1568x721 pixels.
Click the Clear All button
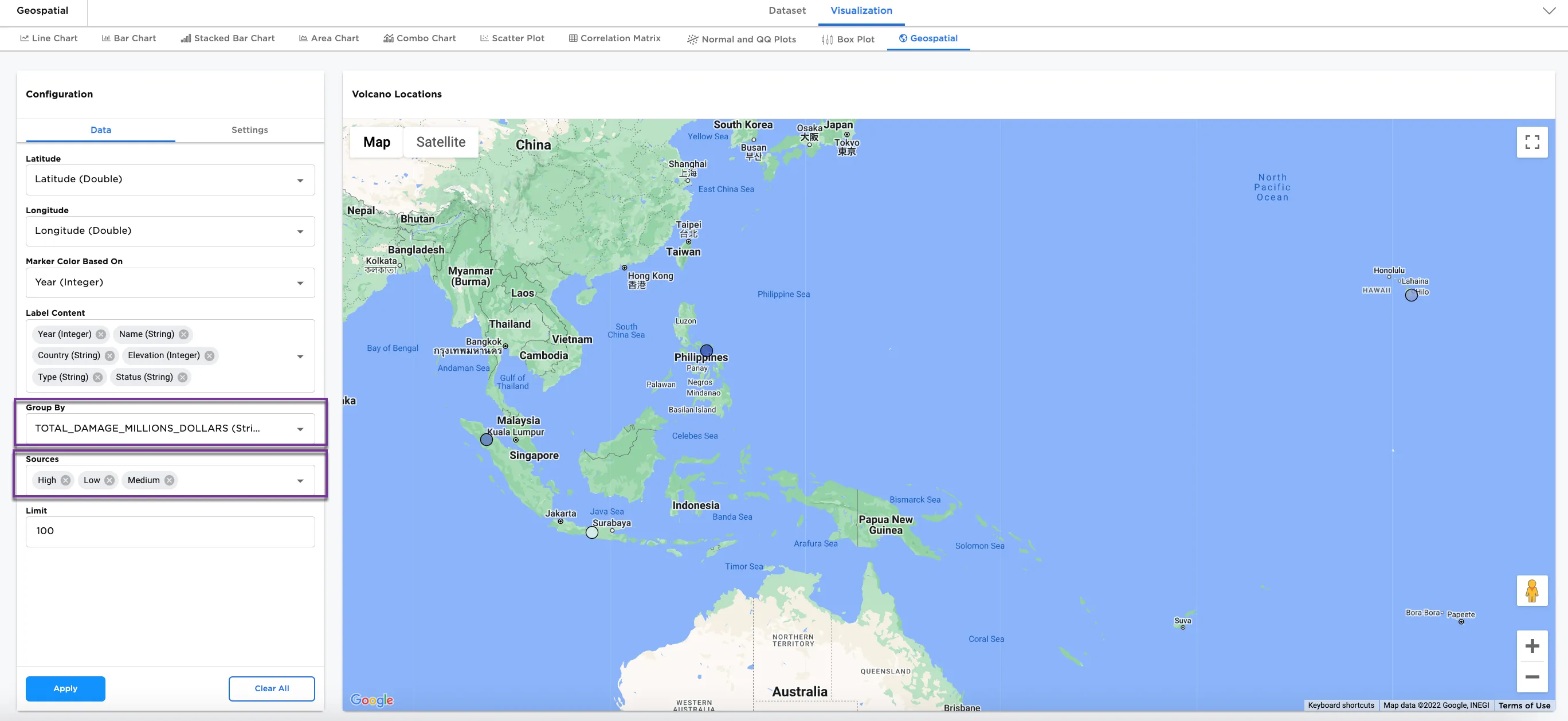tap(272, 688)
